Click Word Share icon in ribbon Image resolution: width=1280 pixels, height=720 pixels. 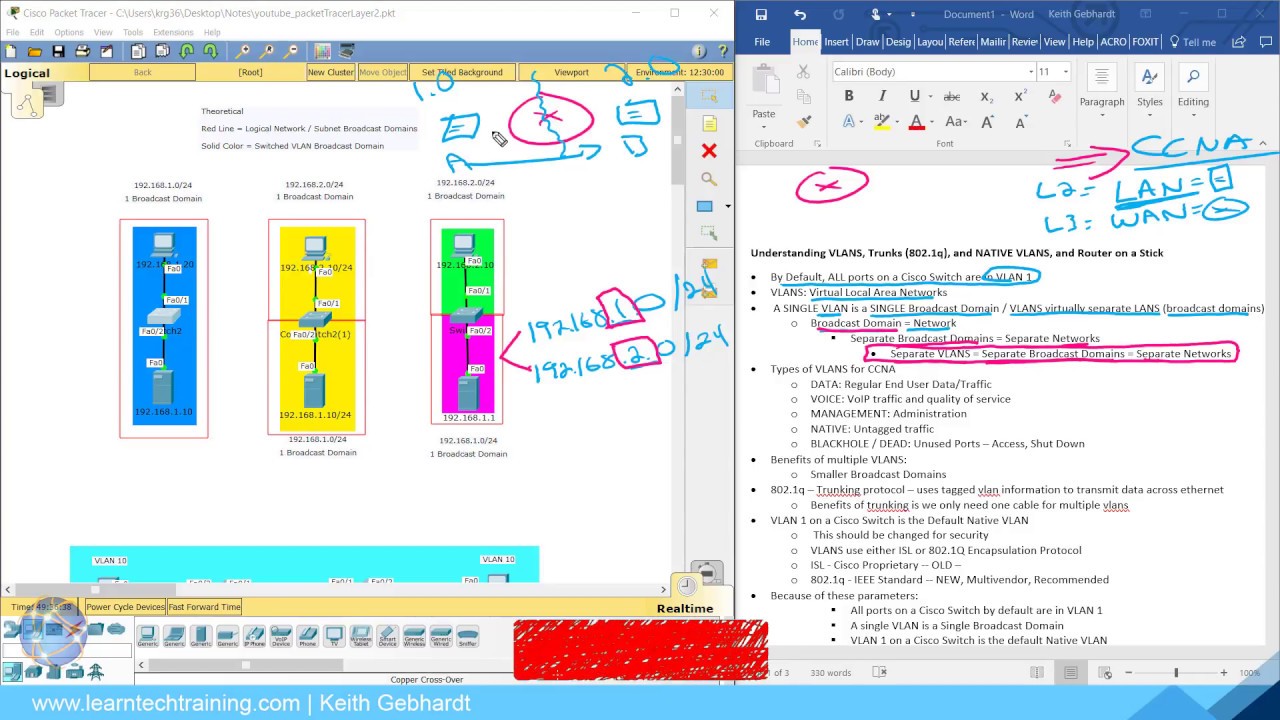[x=1238, y=42]
